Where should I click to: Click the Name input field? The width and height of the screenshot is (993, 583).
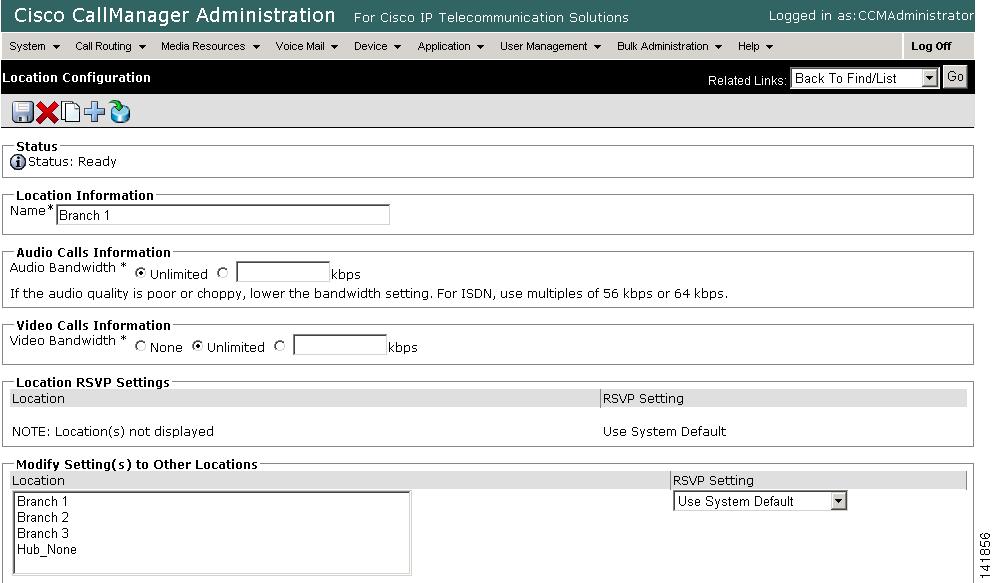(x=223, y=215)
